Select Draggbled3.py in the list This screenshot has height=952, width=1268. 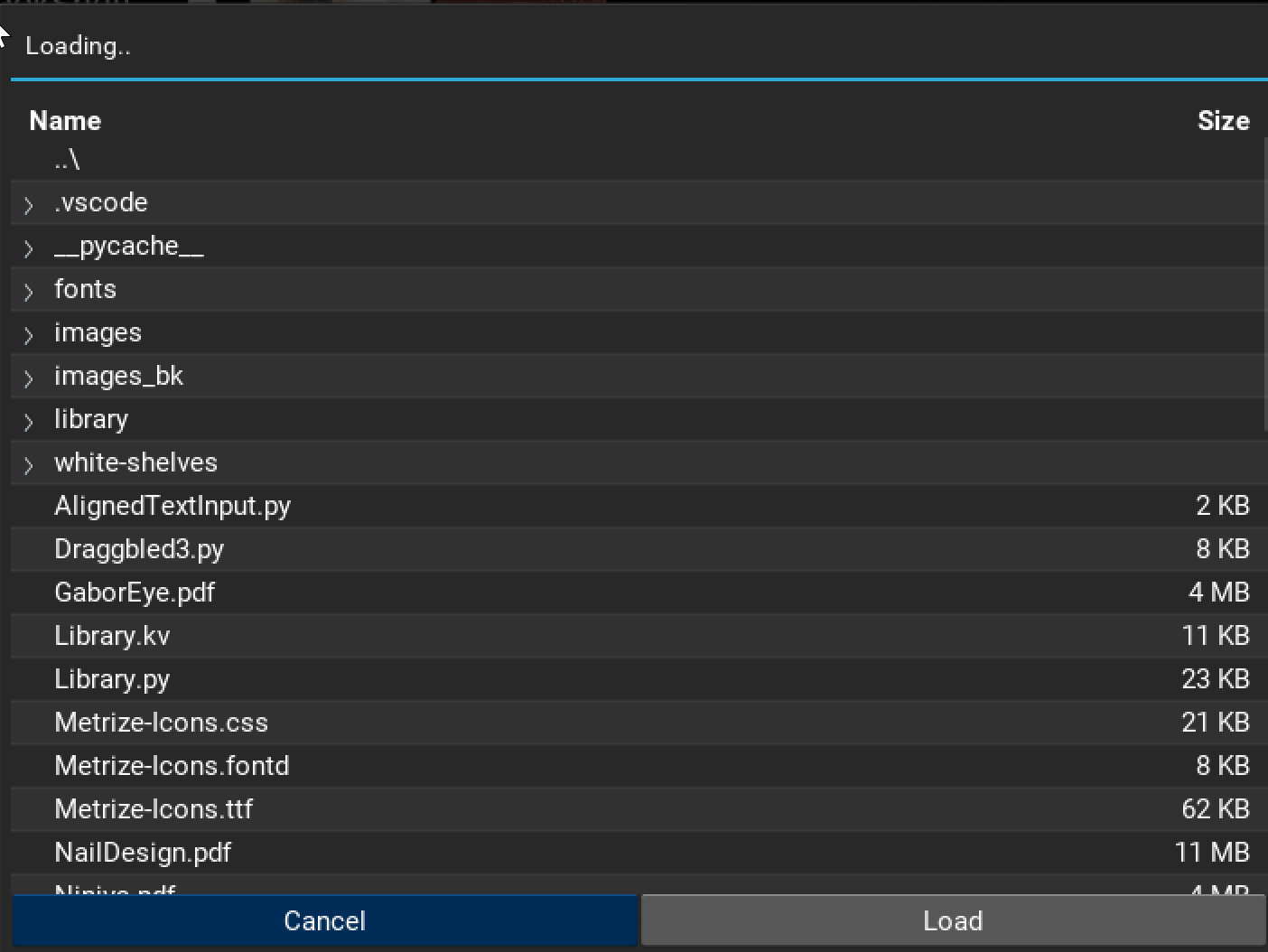pyautogui.click(x=138, y=549)
